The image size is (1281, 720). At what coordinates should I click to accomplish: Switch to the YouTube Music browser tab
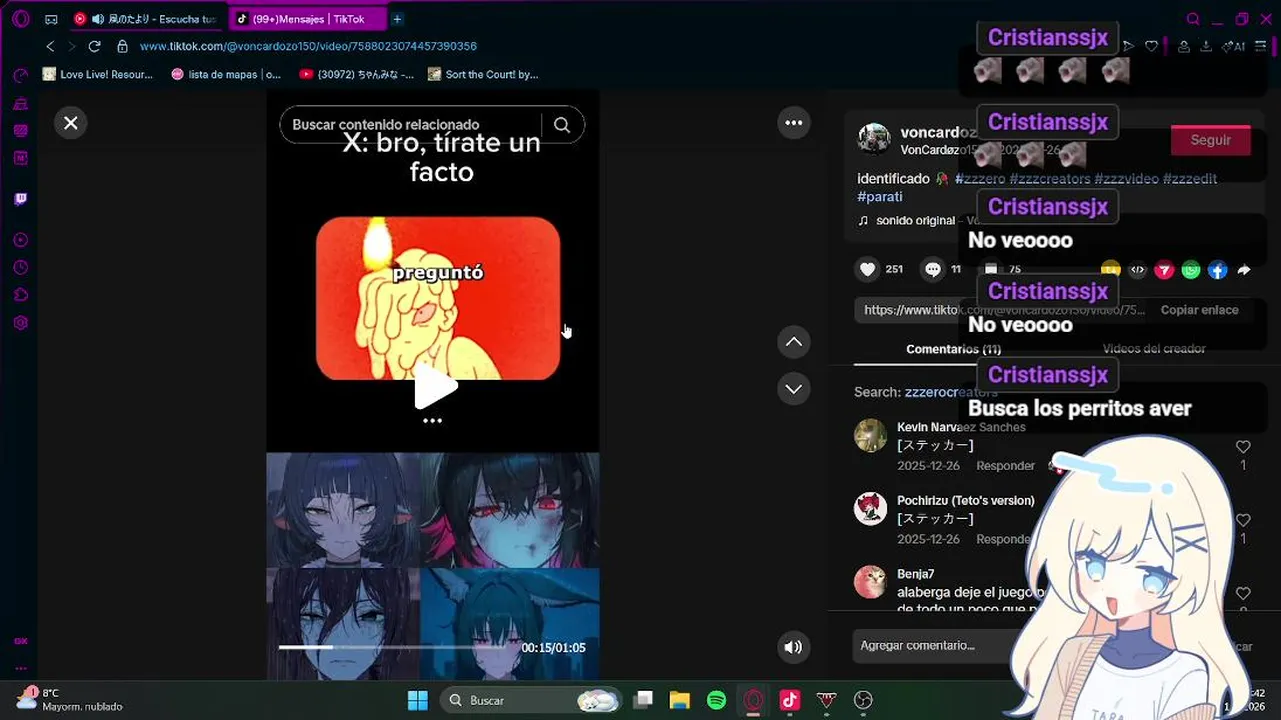click(148, 19)
